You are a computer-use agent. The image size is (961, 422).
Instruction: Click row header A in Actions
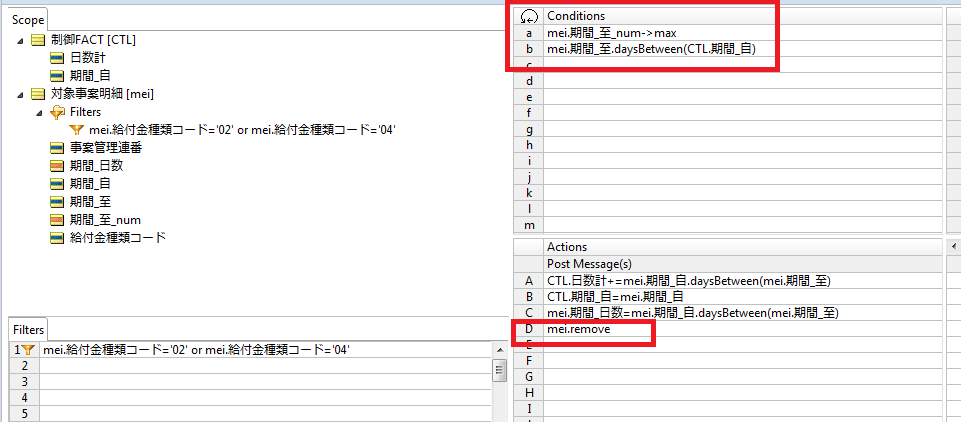pos(529,281)
